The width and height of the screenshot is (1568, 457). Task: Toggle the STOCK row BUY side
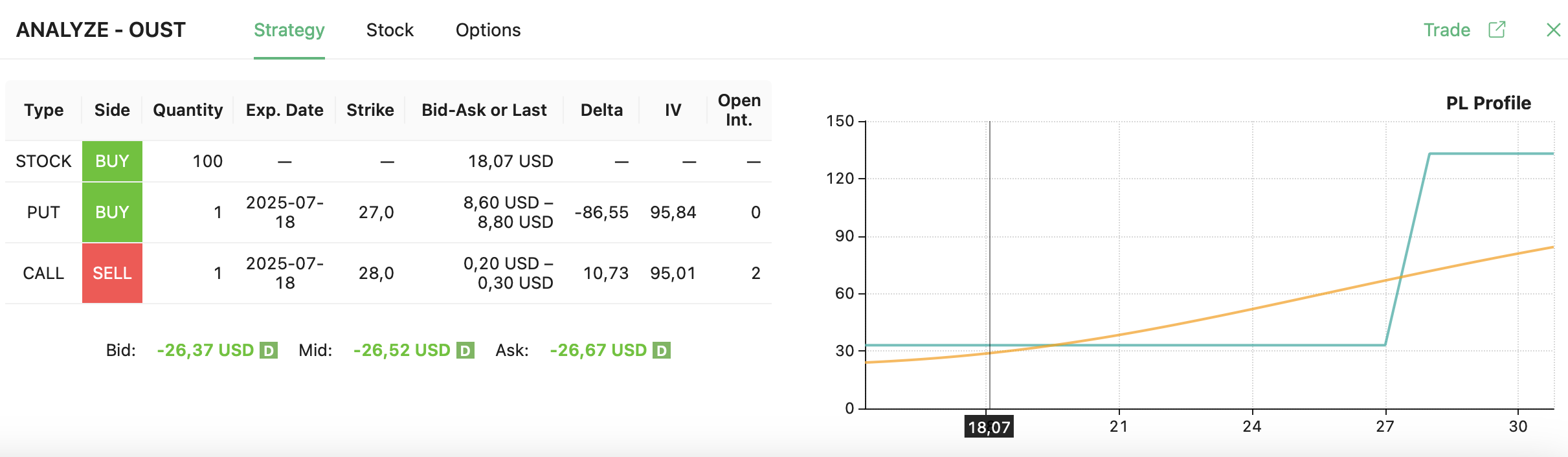pos(112,161)
